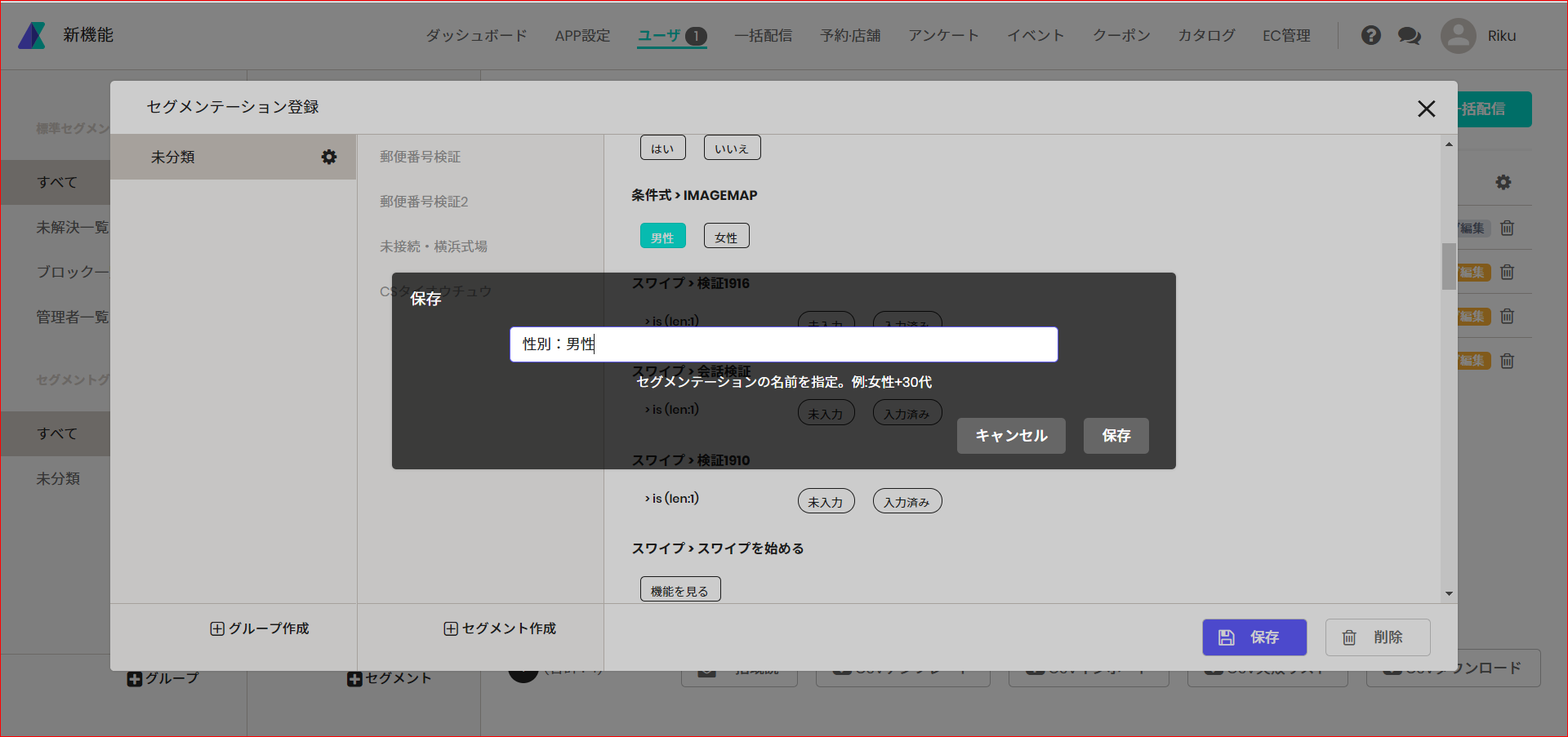Open the クーポン menu
This screenshot has height=737, width=1568.
1121,36
